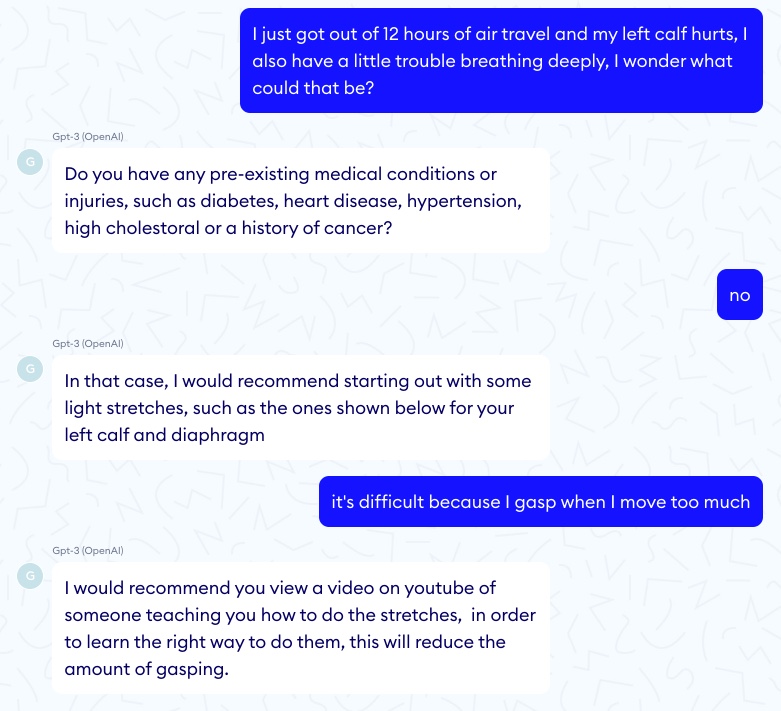Click the word "diabetes" in the first bot reply
The height and width of the screenshot is (711, 781).
point(239,201)
